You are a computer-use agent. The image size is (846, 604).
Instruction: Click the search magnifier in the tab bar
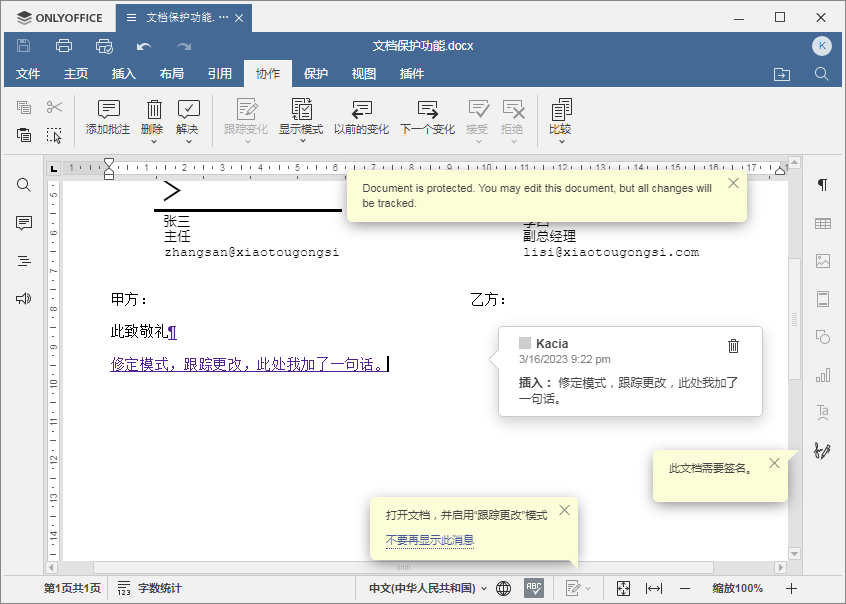click(822, 74)
